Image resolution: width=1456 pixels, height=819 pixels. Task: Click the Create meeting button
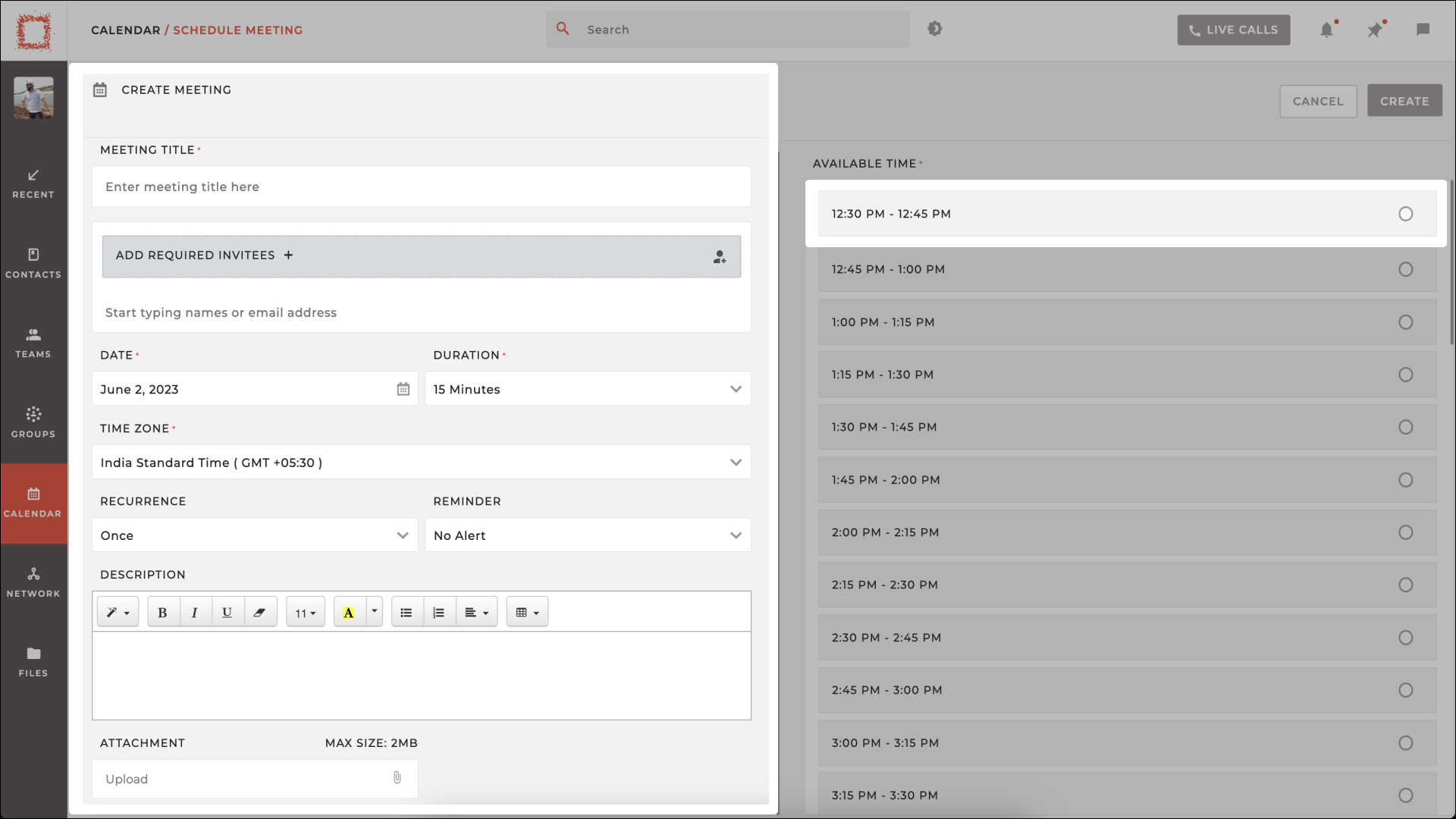coord(1405,100)
